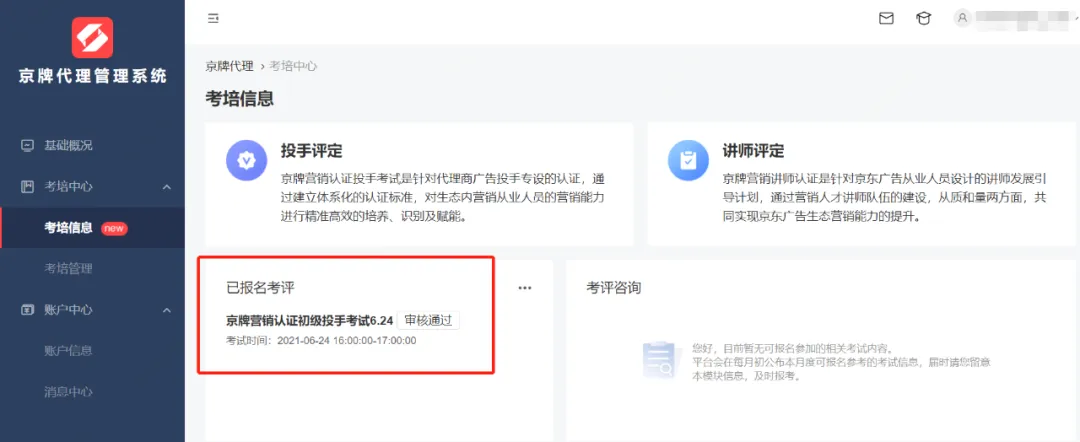Open the 投手评定 card title
The width and height of the screenshot is (1080, 442).
tap(312, 151)
